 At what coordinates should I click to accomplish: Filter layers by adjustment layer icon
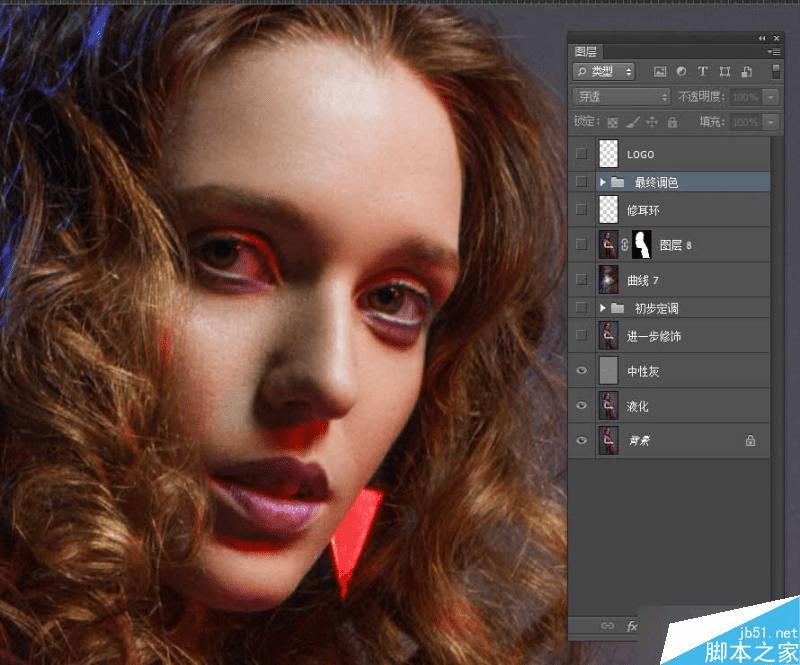pos(681,71)
